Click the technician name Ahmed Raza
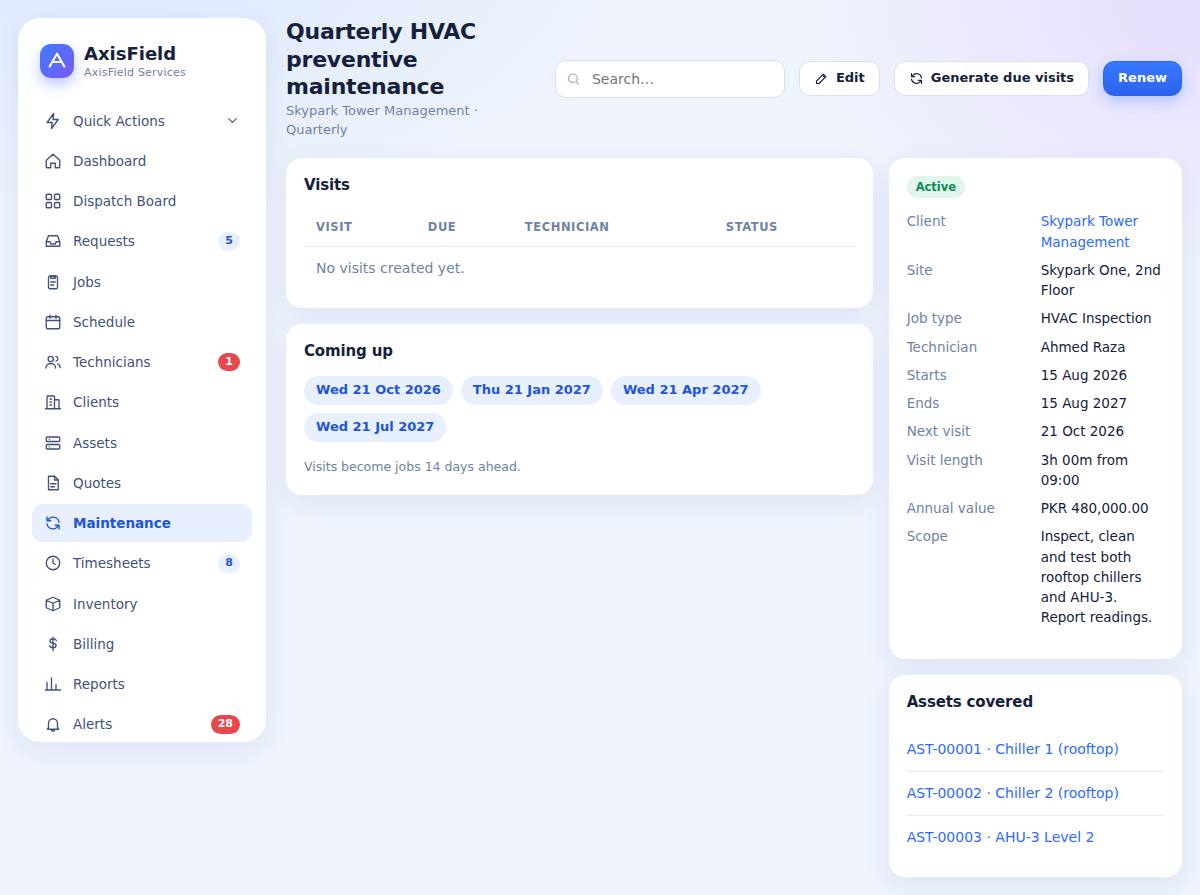 1083,347
